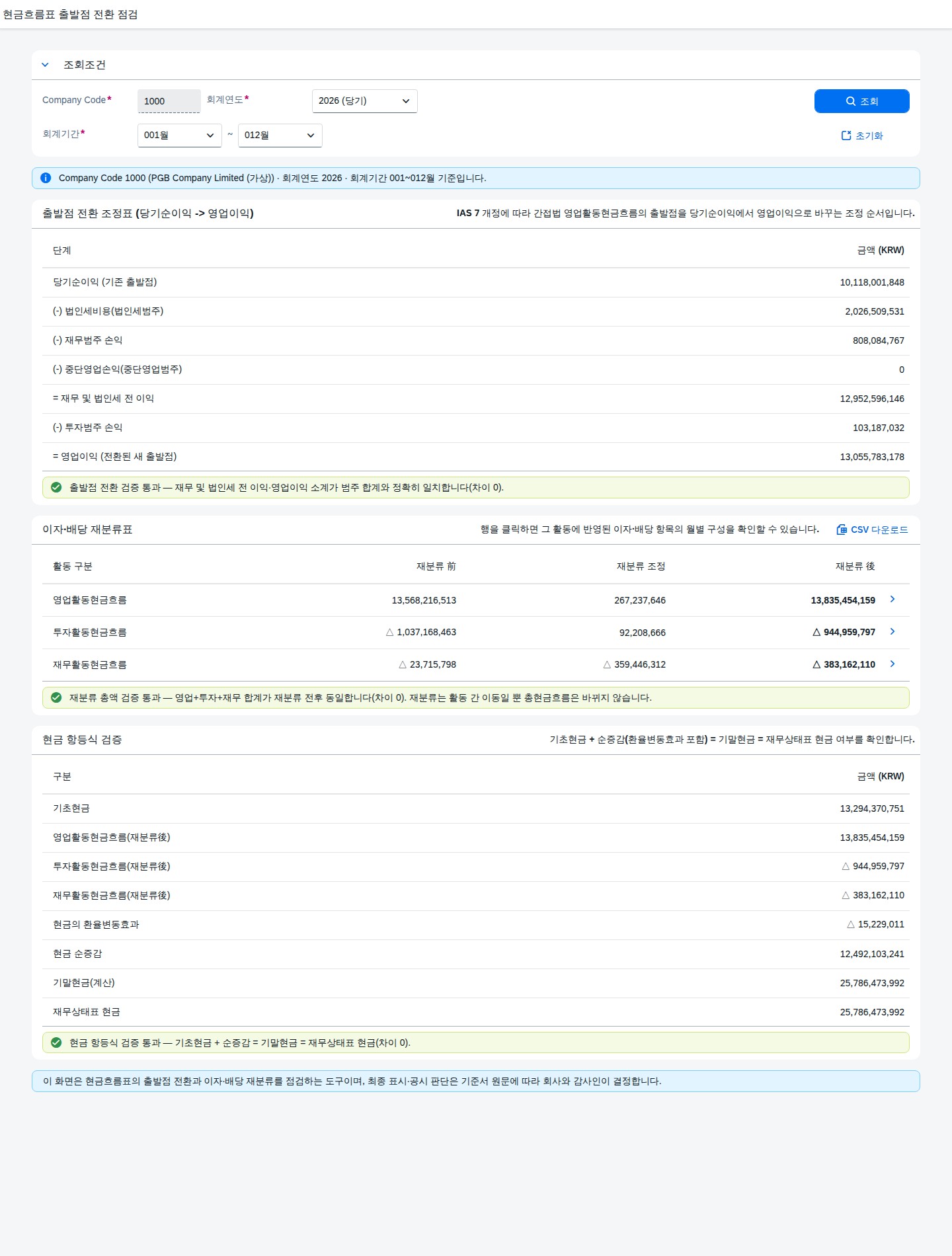Click the 조회 search button
The image size is (952, 1256).
click(x=861, y=101)
